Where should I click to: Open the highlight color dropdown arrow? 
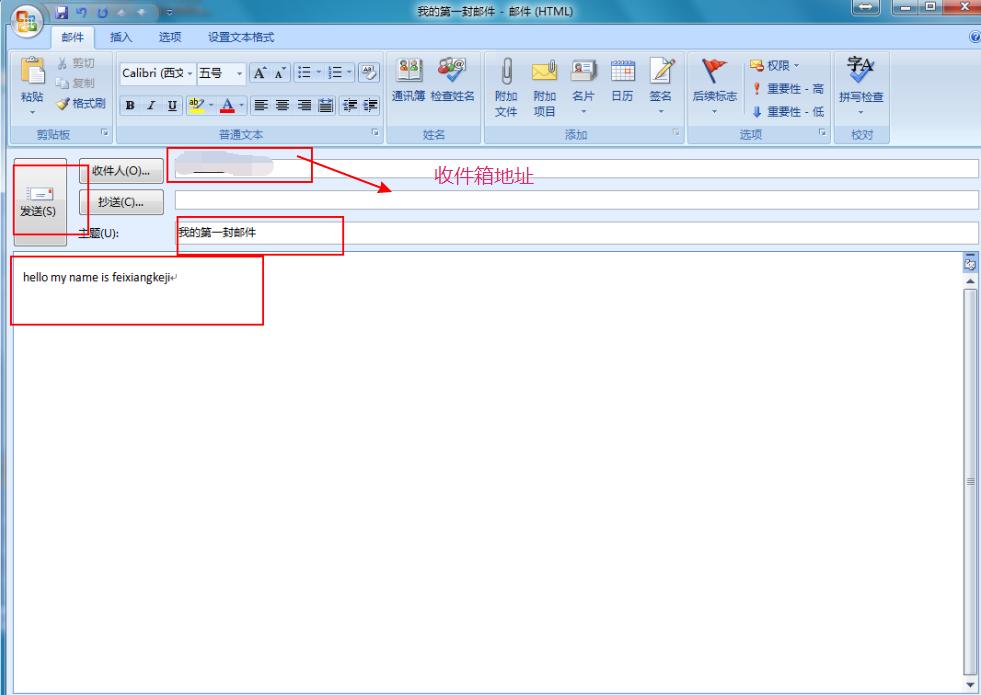pyautogui.click(x=211, y=105)
